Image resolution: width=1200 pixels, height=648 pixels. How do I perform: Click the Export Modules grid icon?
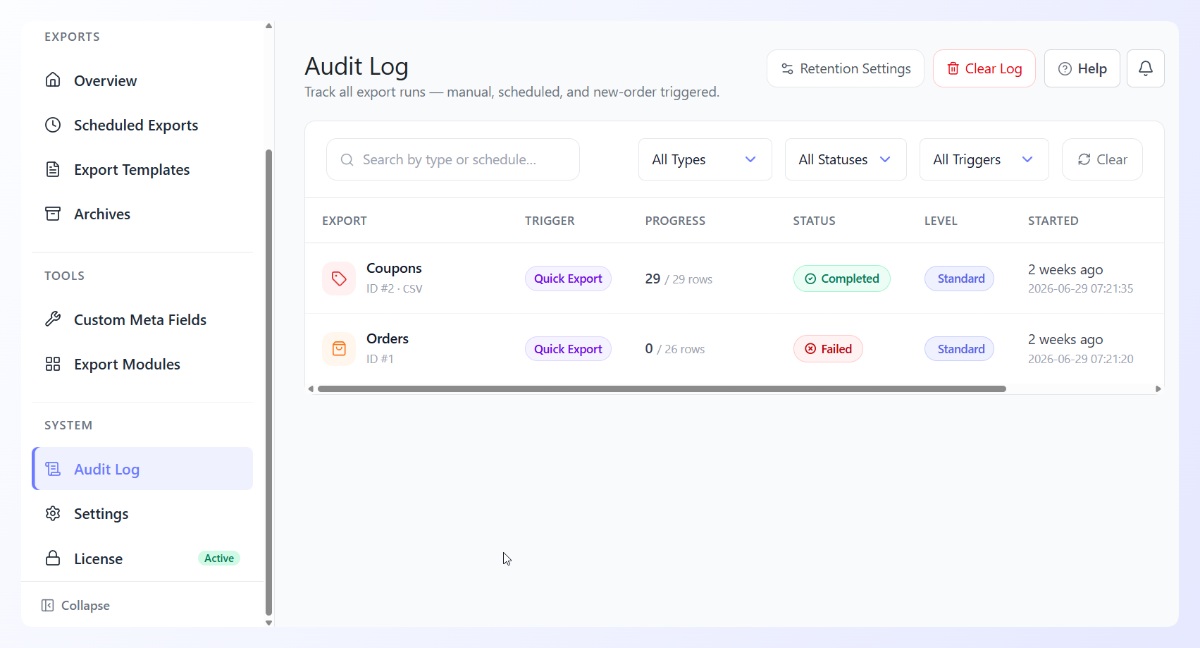[53, 364]
